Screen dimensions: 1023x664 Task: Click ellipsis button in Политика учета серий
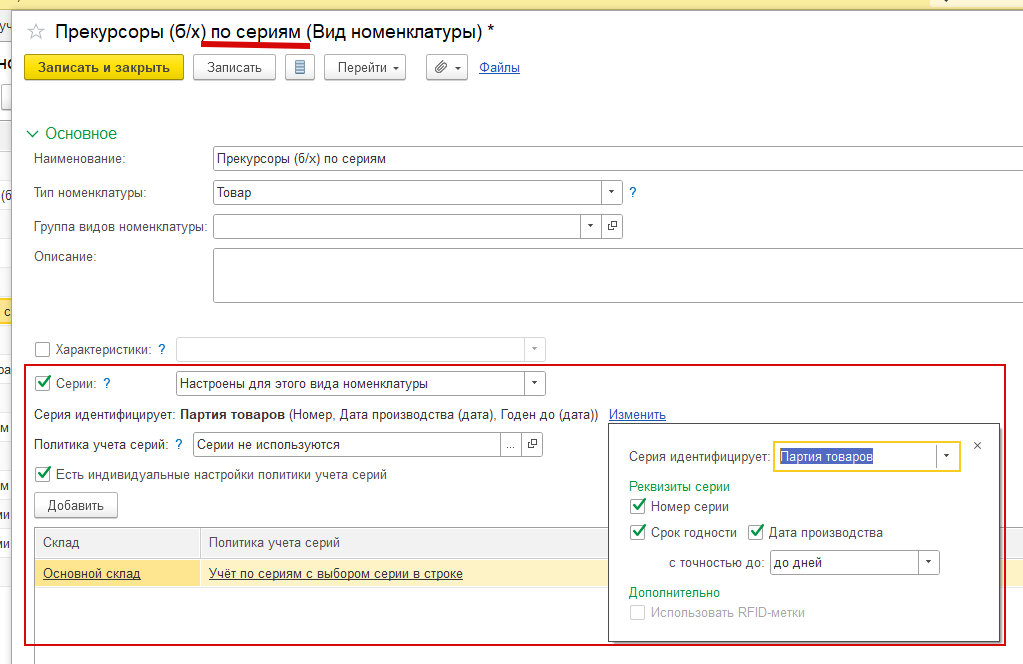tap(511, 444)
